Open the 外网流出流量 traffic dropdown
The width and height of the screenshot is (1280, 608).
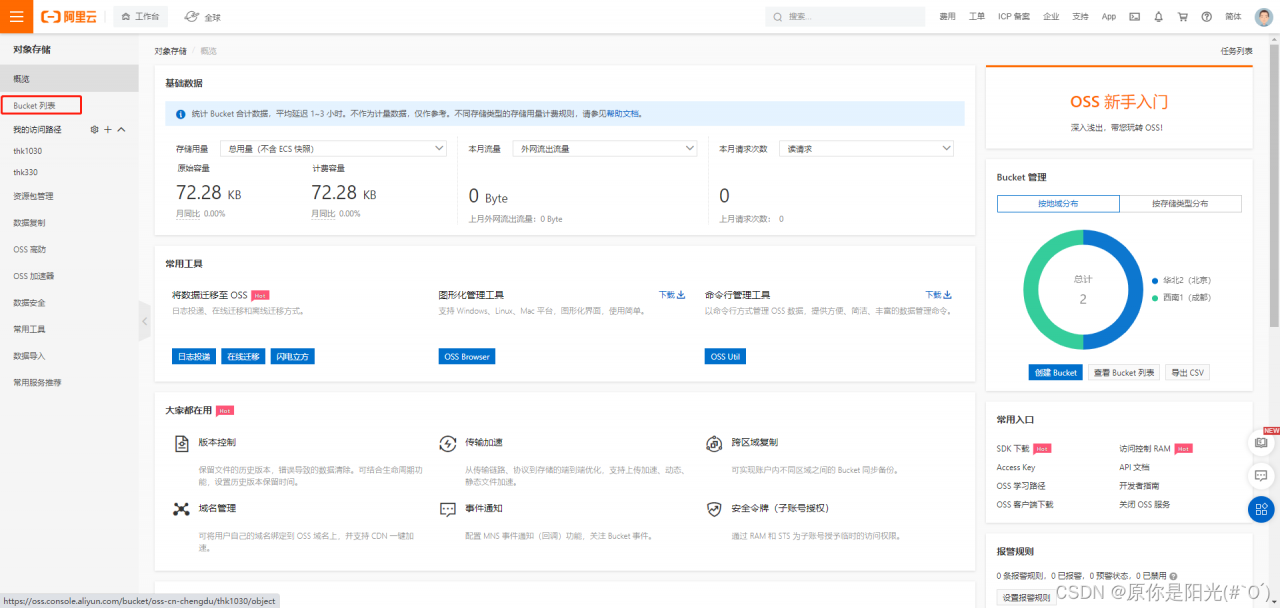604,147
